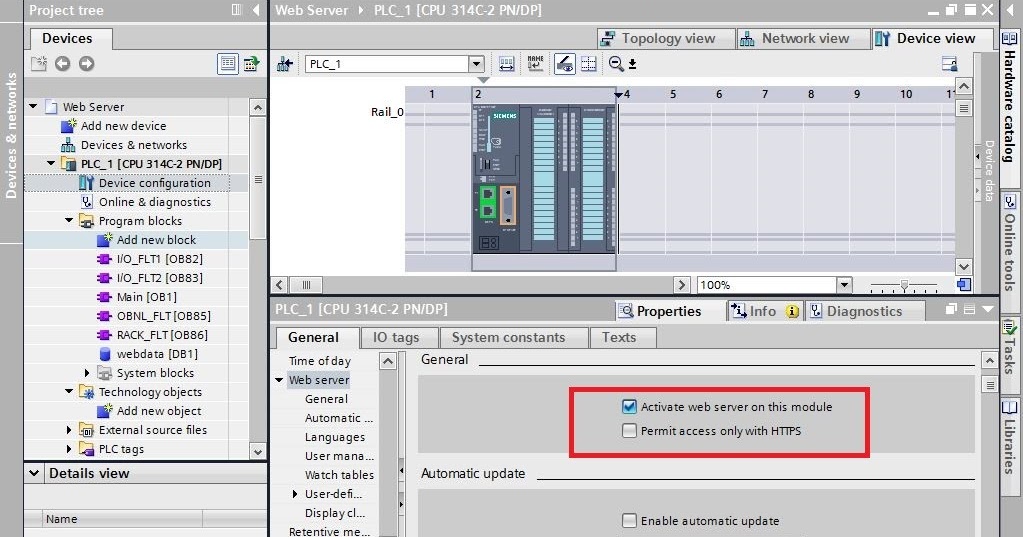The height and width of the screenshot is (537, 1023).
Task: Click the forward arrow in project tree
Action: click(86, 63)
